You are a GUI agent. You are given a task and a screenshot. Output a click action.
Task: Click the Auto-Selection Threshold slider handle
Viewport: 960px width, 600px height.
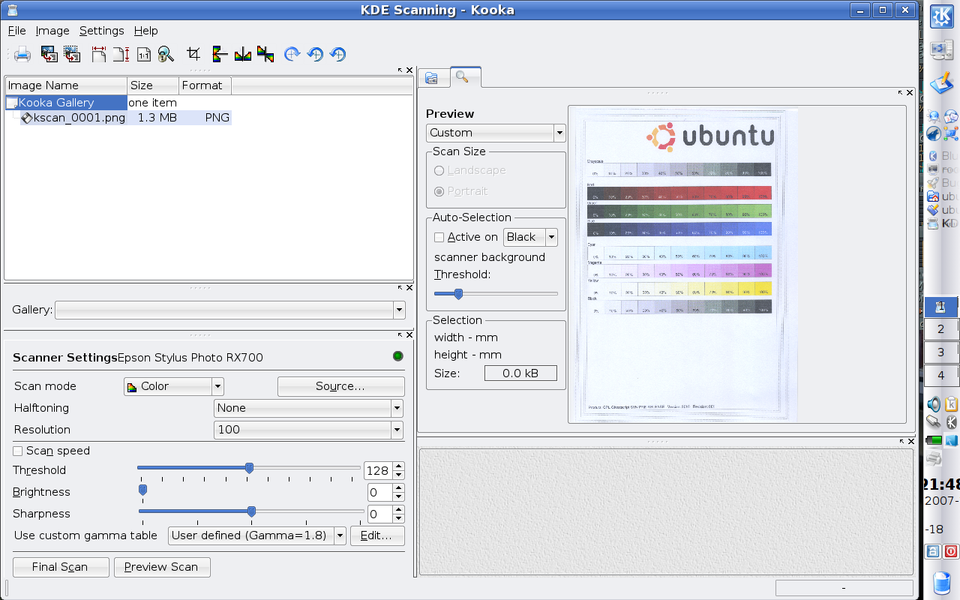click(x=458, y=294)
